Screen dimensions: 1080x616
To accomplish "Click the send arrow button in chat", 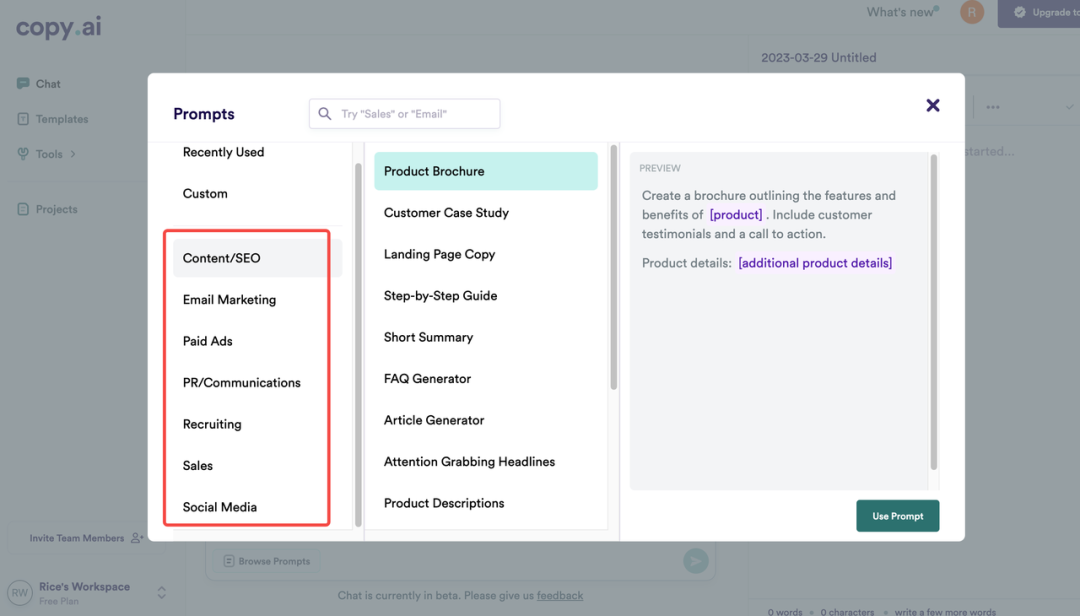I will click(x=696, y=561).
